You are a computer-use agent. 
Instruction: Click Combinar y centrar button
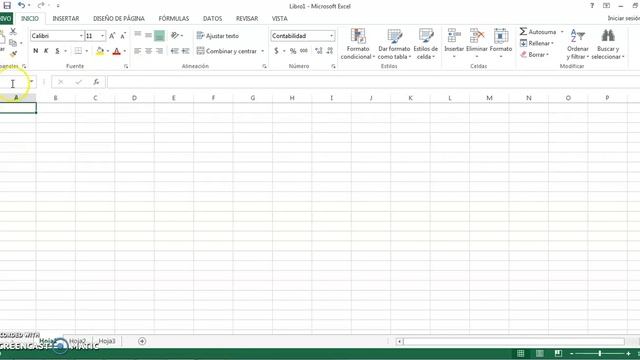pyautogui.click(x=227, y=51)
